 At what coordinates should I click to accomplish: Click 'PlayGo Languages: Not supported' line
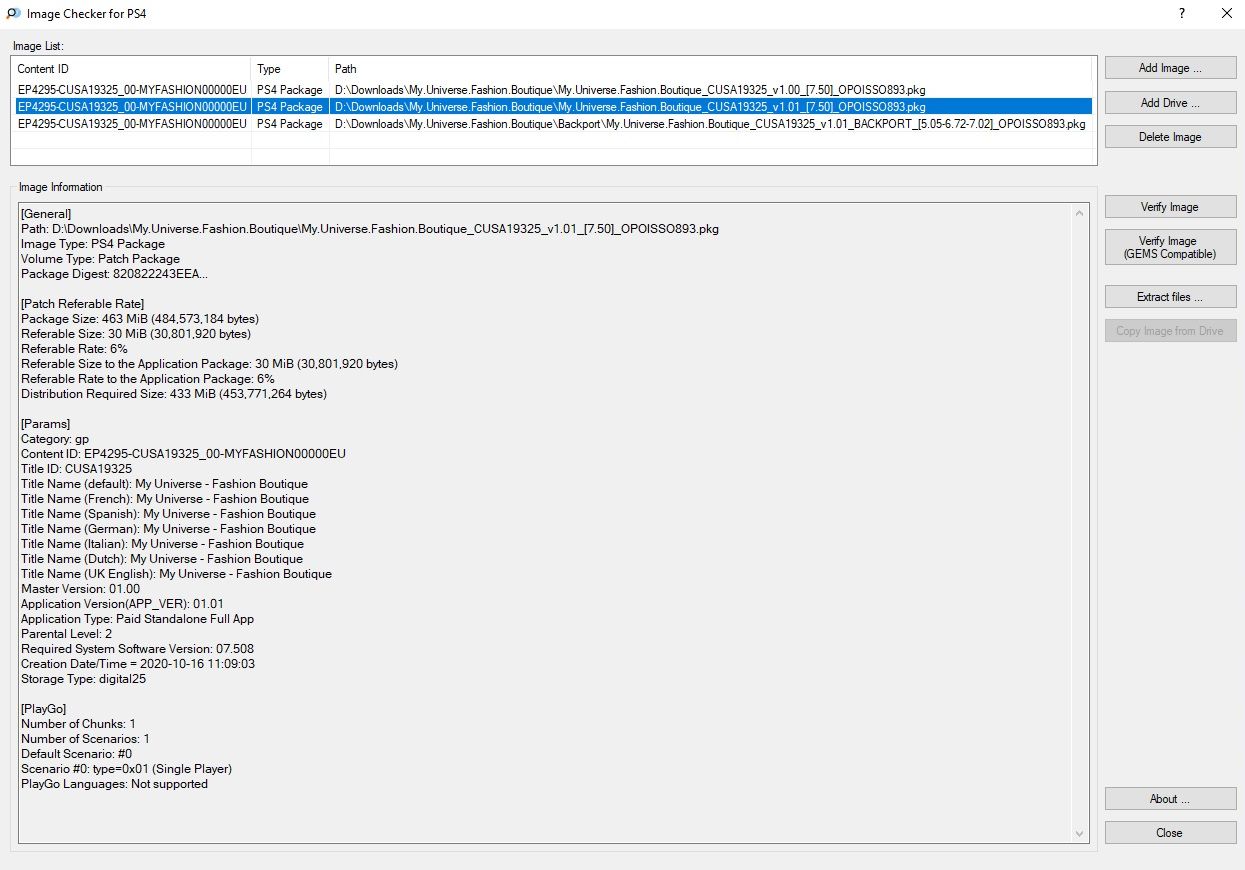[115, 784]
